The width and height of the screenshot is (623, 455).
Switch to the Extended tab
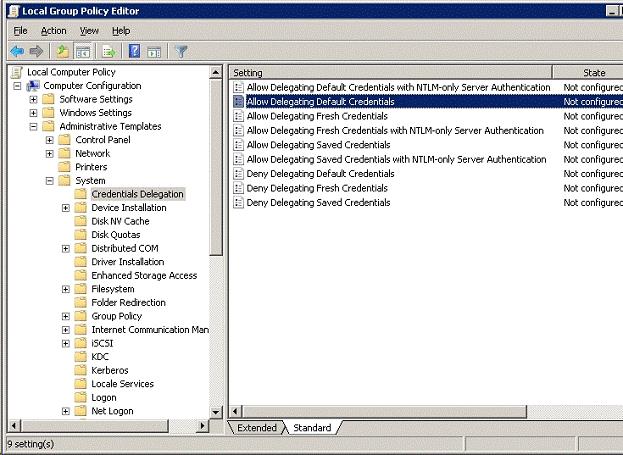tap(257, 428)
